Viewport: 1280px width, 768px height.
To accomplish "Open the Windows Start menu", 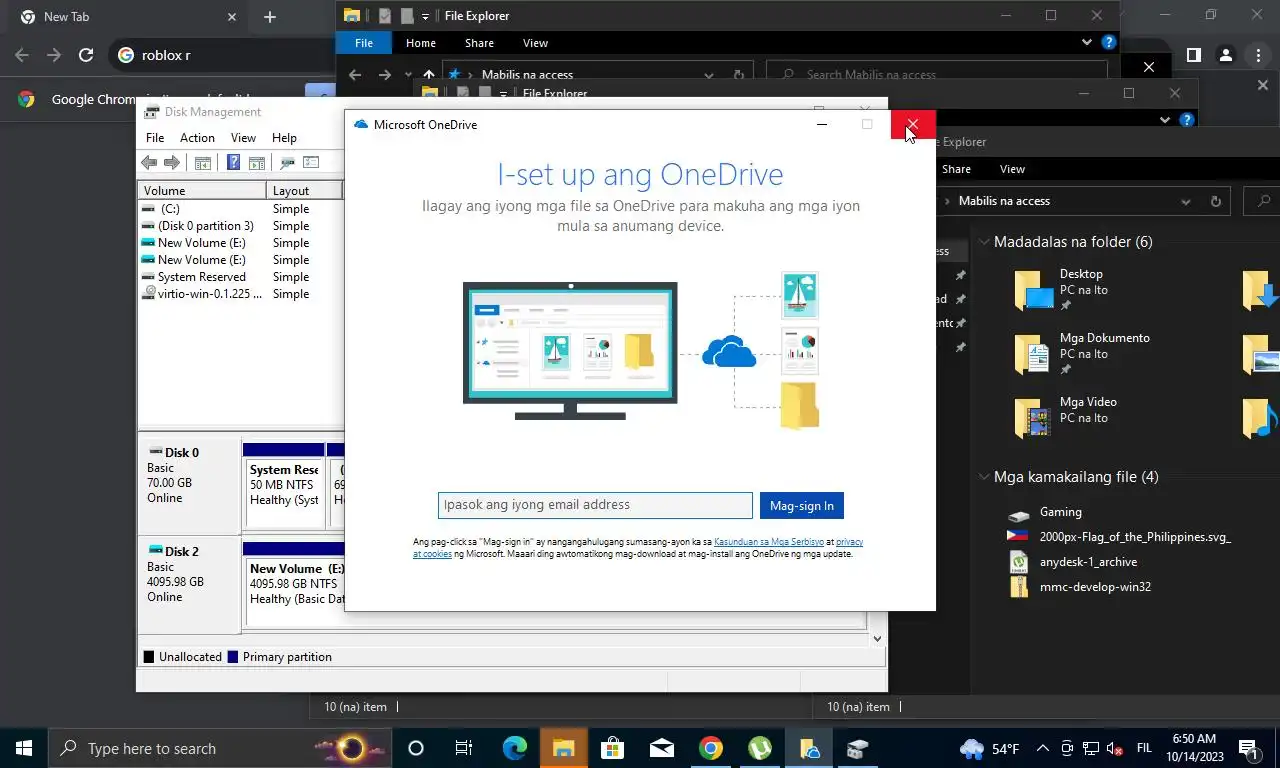I will click(x=23, y=748).
